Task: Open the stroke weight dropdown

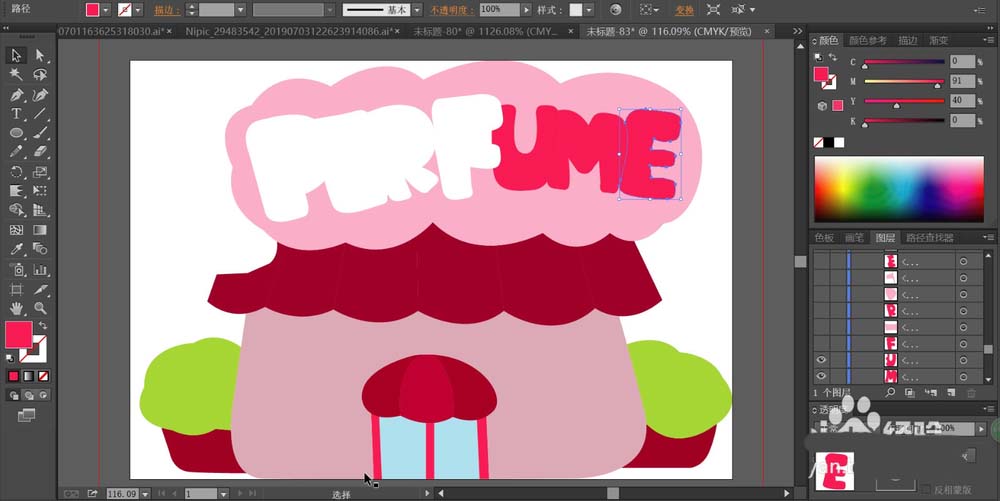Action: click(x=240, y=10)
